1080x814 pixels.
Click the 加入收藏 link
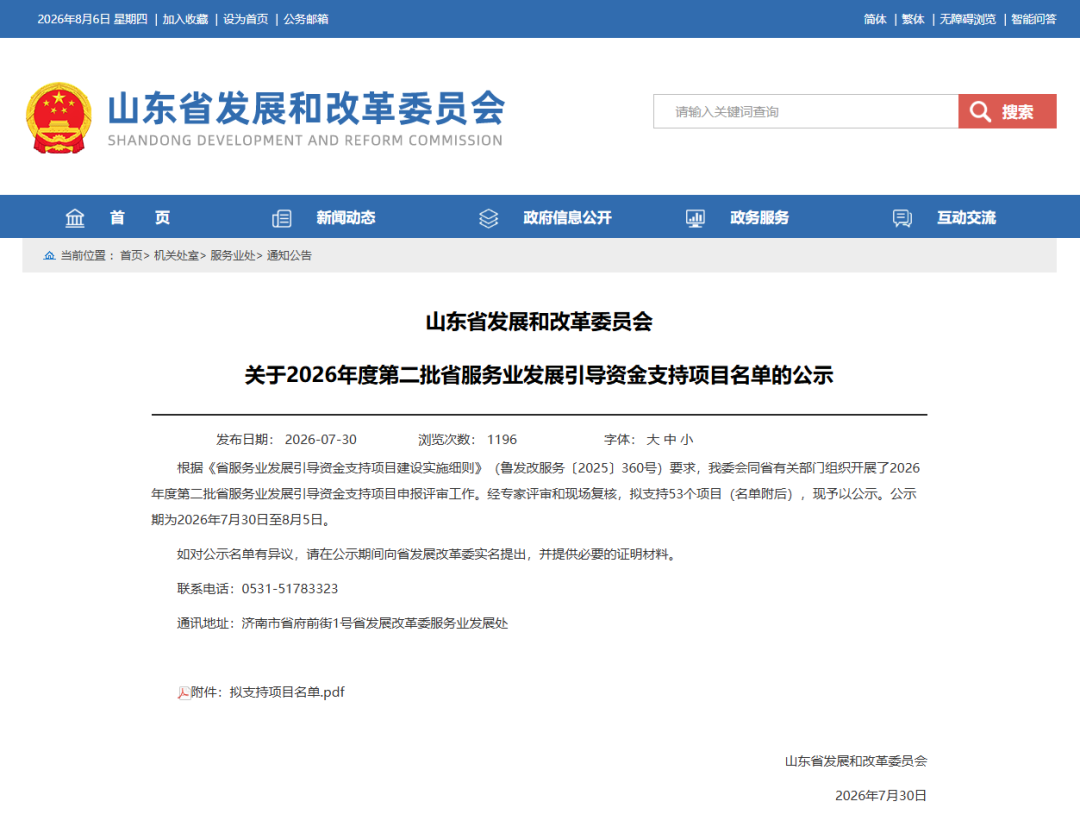click(185, 19)
